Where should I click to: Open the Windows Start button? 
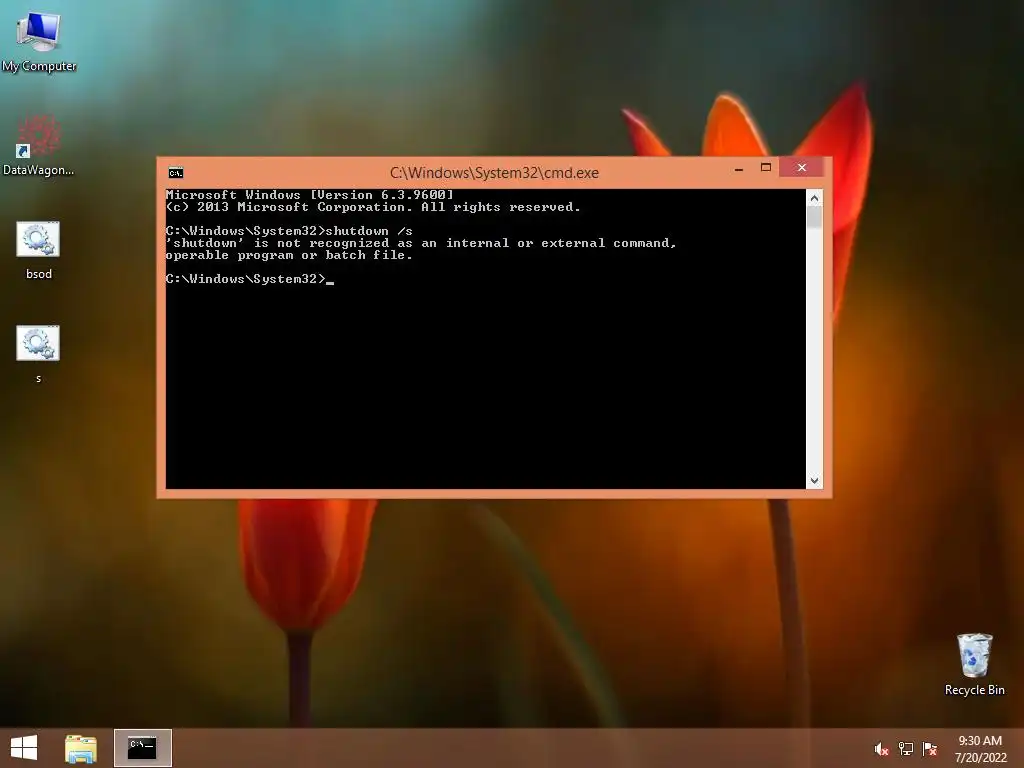[24, 748]
